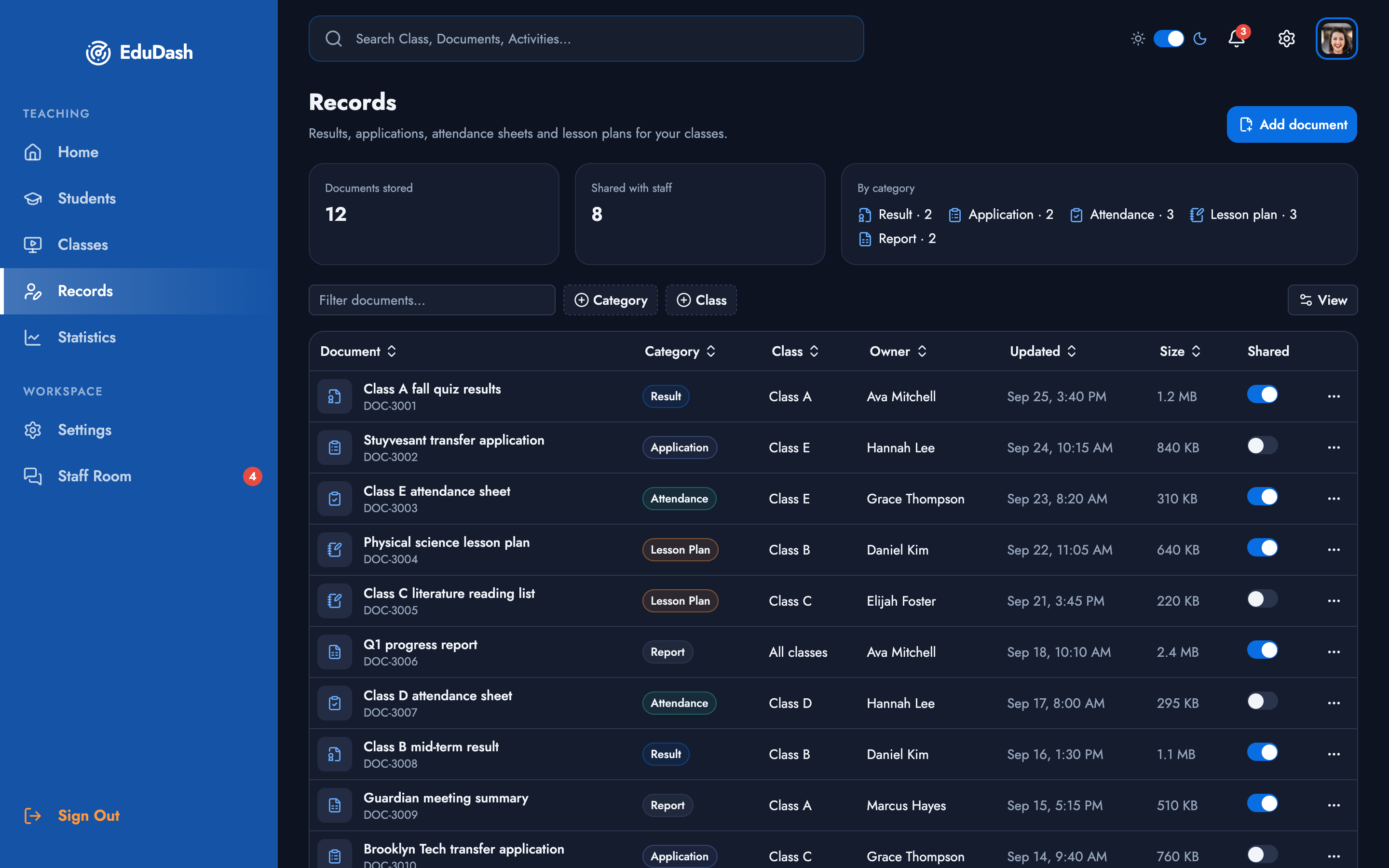This screenshot has width=1389, height=868.
Task: Click the Lesson Plan badge for DOC-3004
Action: 680,549
